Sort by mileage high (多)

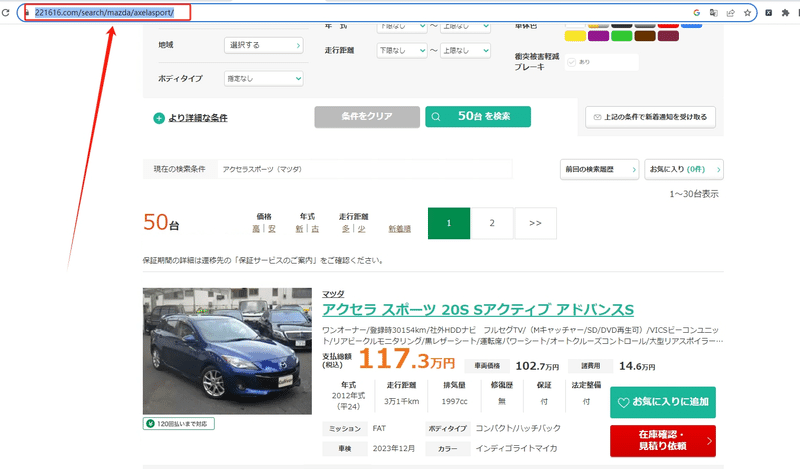[x=346, y=229]
